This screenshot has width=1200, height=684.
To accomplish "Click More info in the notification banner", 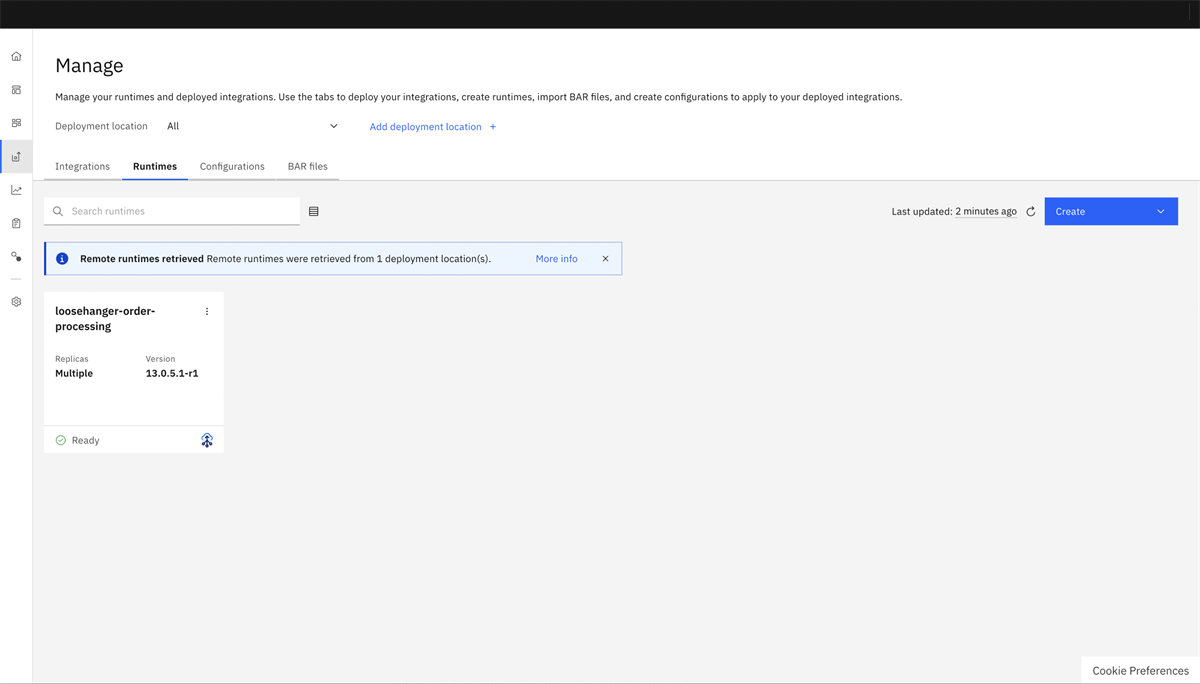I will pyautogui.click(x=556, y=258).
